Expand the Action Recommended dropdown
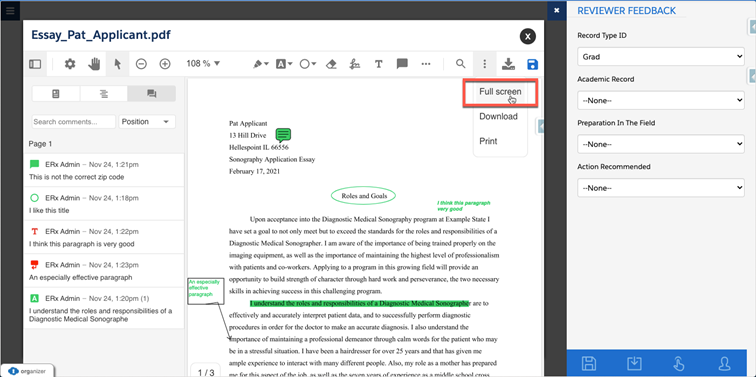 (661, 188)
